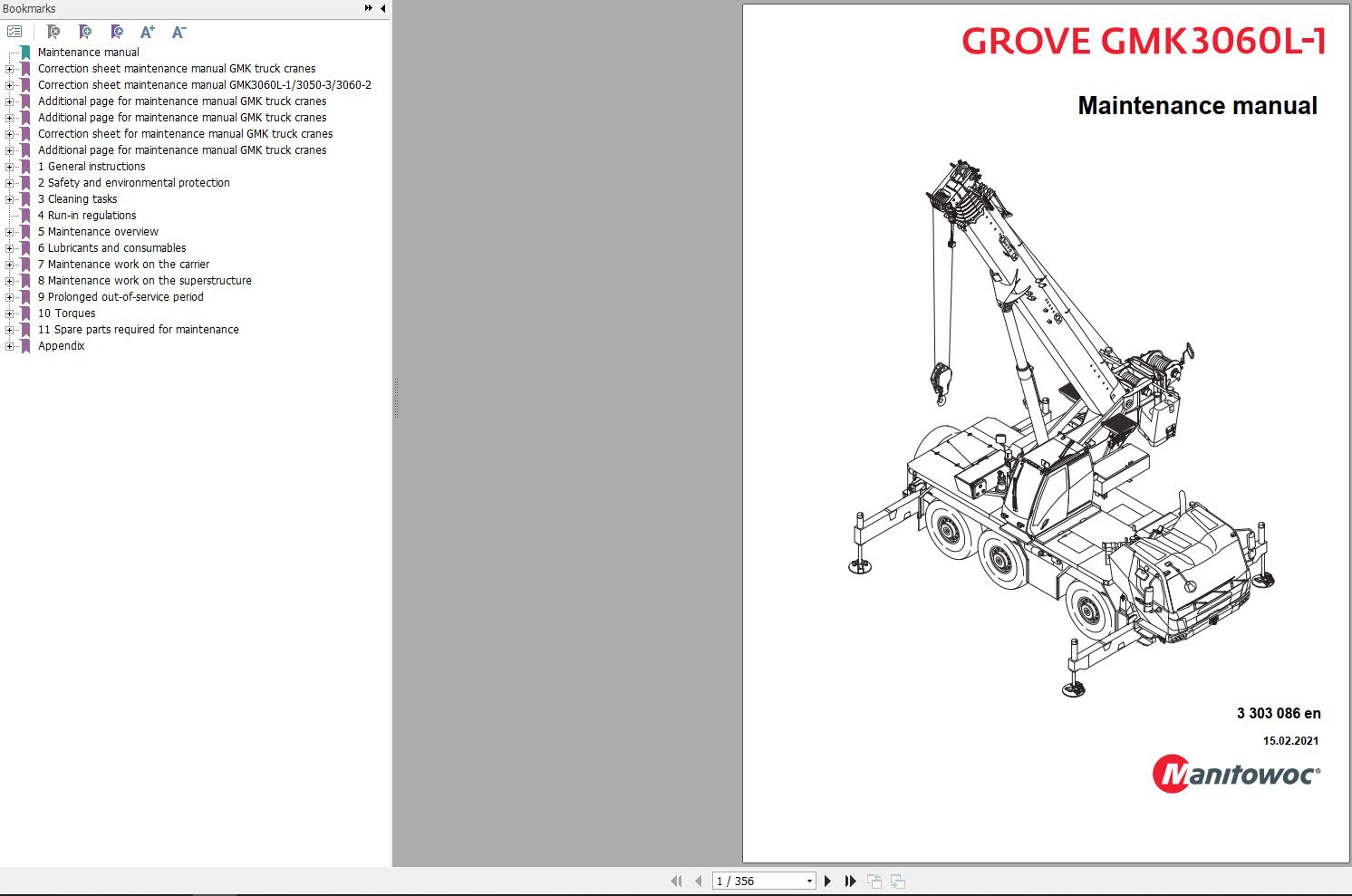The height and width of the screenshot is (896, 1352).
Task: Click the bookmark icon beside Appendix
Action: [26, 346]
